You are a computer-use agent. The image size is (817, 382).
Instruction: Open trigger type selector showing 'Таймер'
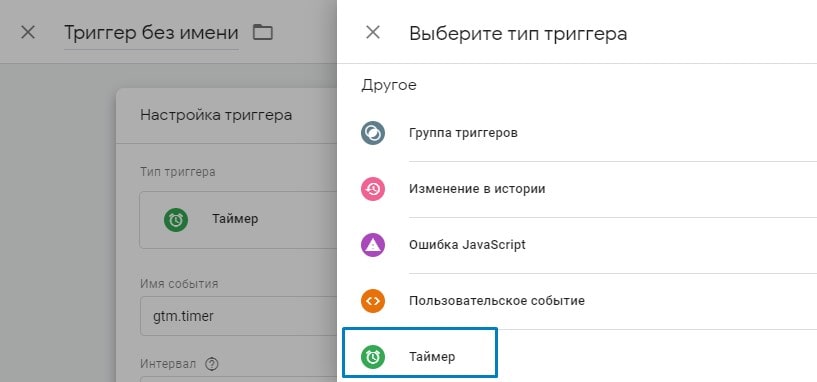(x=238, y=219)
